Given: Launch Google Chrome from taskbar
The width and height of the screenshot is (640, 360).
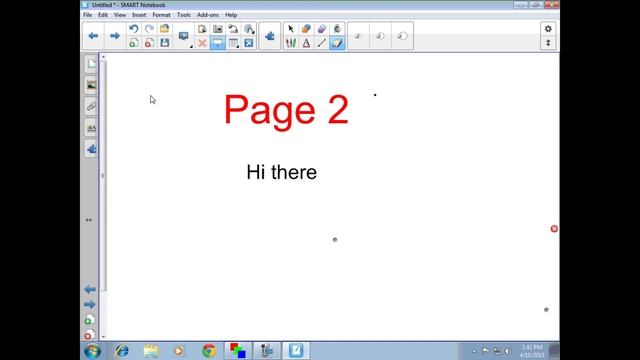Looking at the screenshot, I should tap(209, 351).
